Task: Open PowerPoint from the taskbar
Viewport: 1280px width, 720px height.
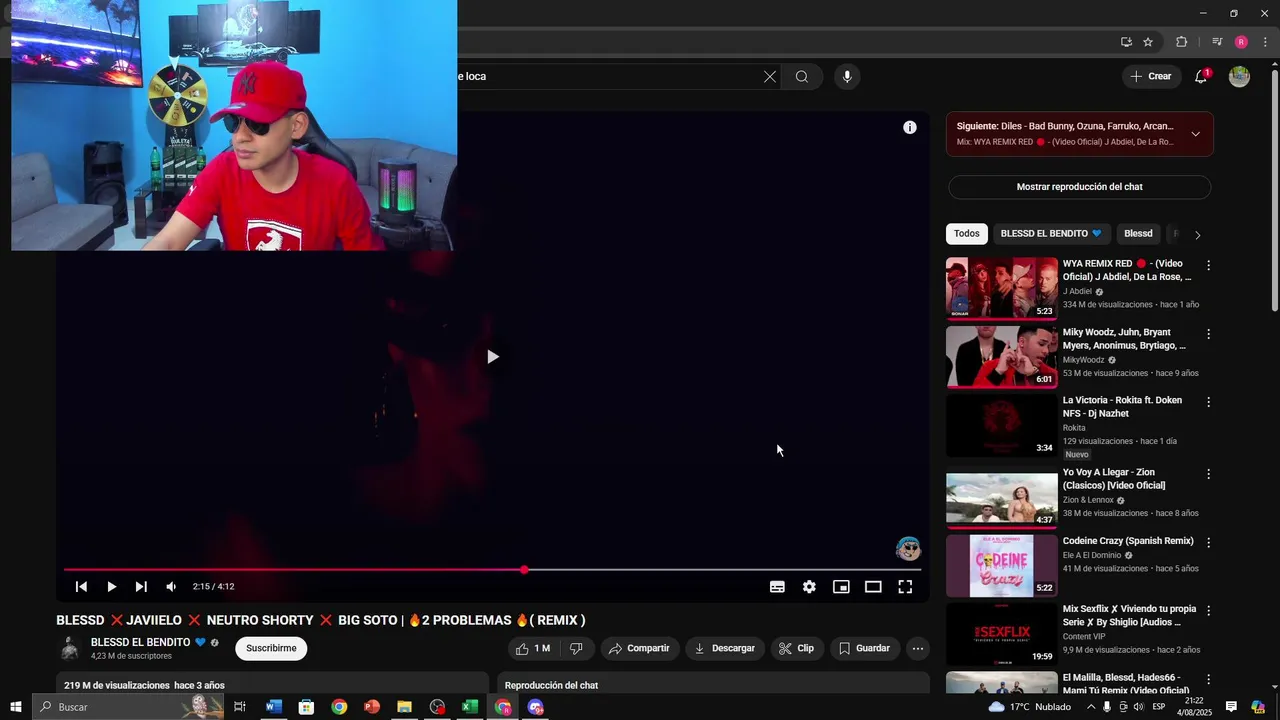Action: 372,707
